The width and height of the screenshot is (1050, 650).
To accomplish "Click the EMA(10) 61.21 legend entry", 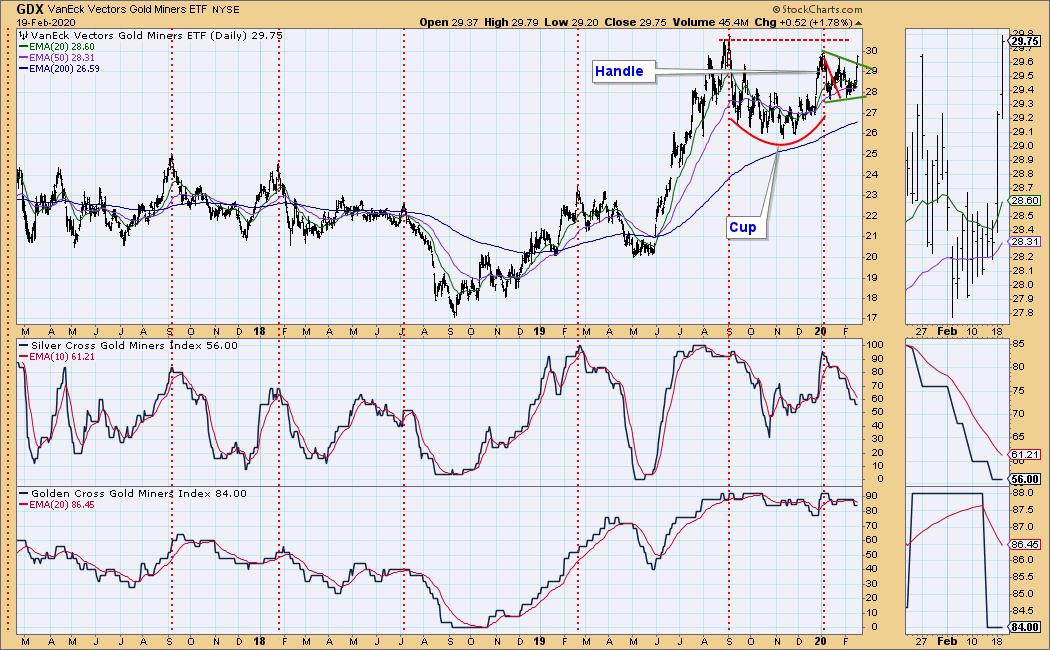I will pos(58,357).
